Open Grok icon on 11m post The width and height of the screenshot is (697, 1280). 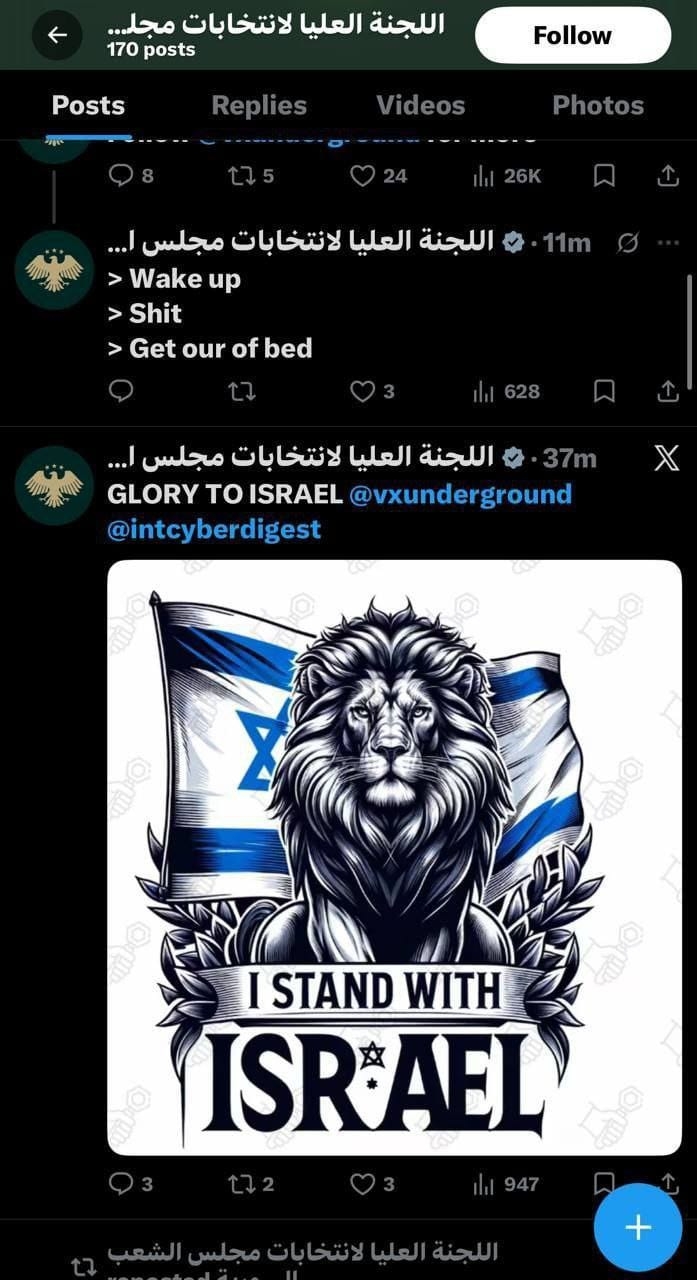coord(628,243)
